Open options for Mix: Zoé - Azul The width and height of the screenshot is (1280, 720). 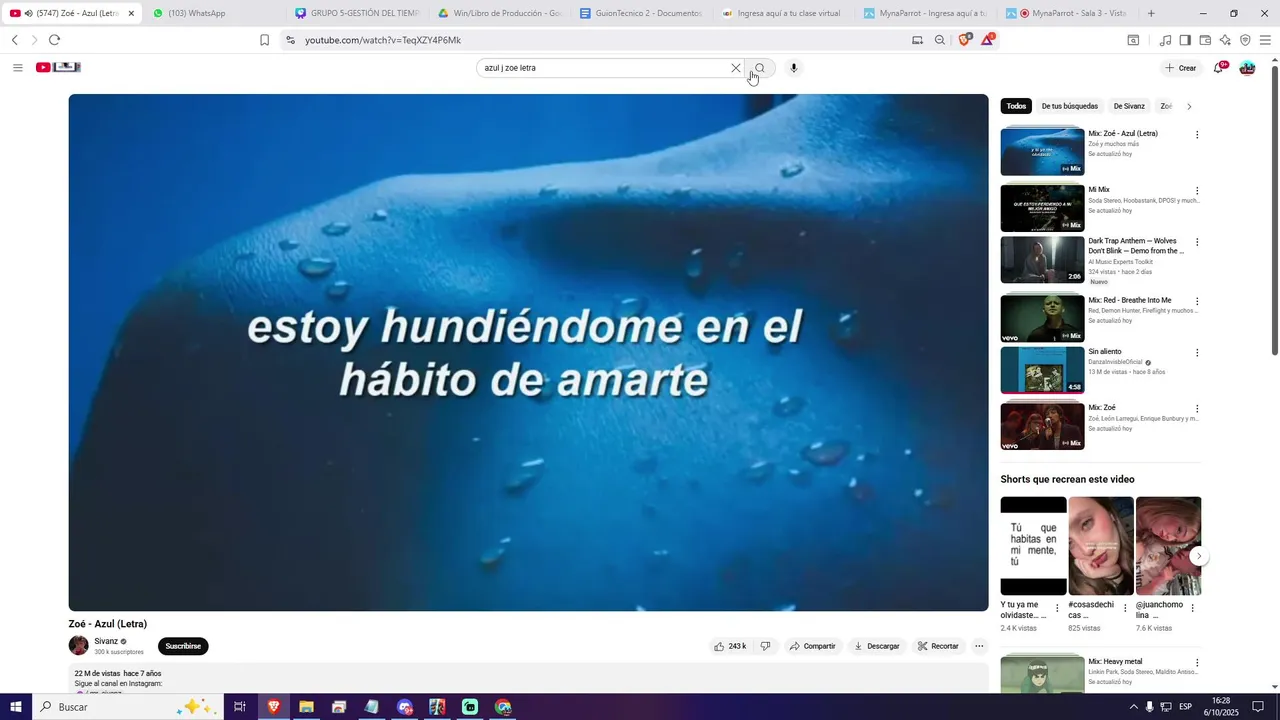click(x=1197, y=135)
